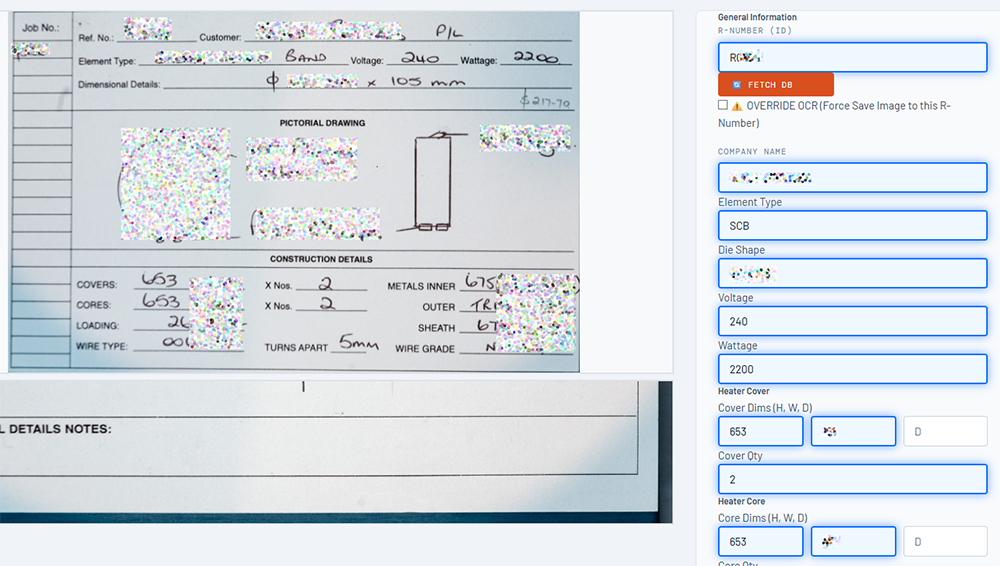Click the empty Cover Dims D field
Viewport: 1000px width, 566px height.
click(945, 431)
